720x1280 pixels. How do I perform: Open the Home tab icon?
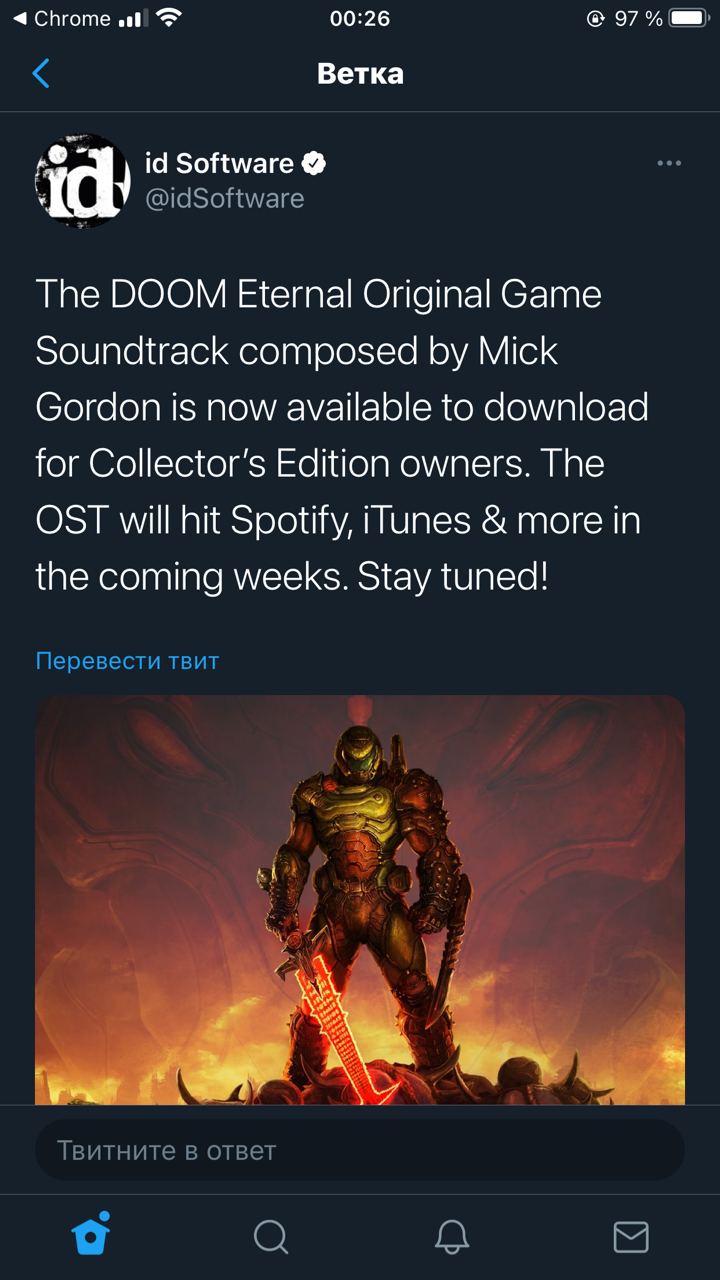pyautogui.click(x=91, y=1234)
